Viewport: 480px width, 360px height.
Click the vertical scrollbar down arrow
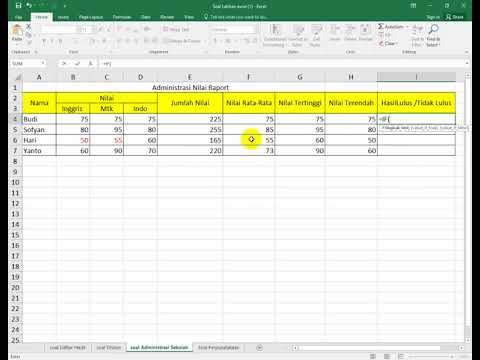pos(468,340)
